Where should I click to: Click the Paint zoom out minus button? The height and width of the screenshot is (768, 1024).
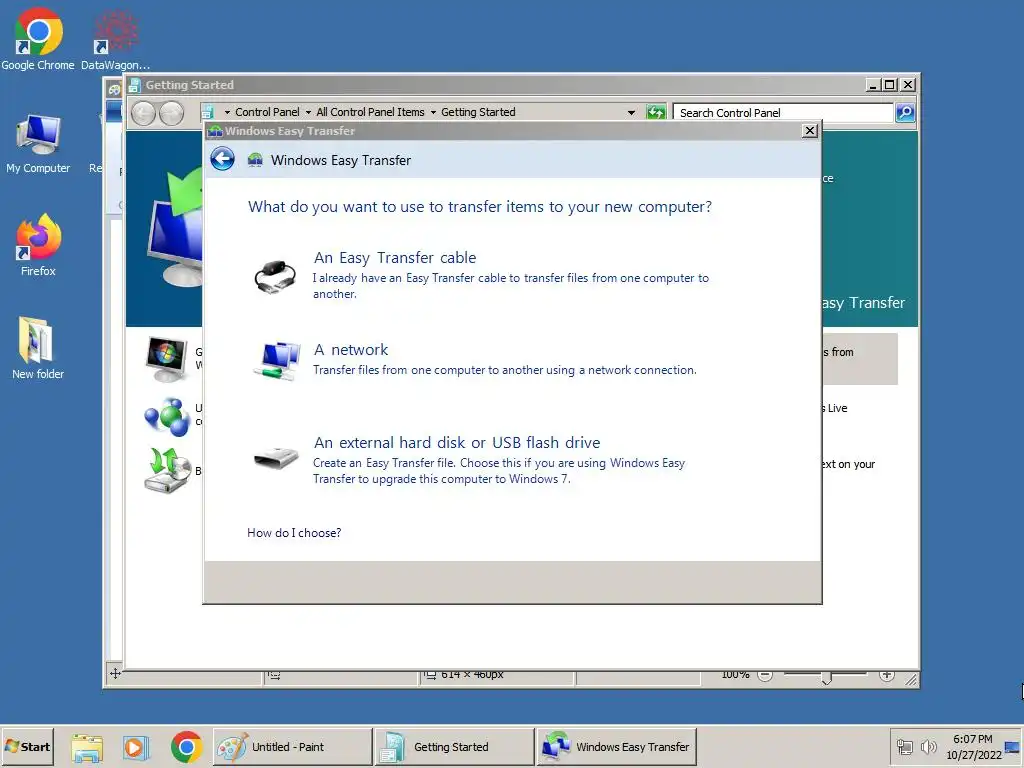tap(765, 675)
